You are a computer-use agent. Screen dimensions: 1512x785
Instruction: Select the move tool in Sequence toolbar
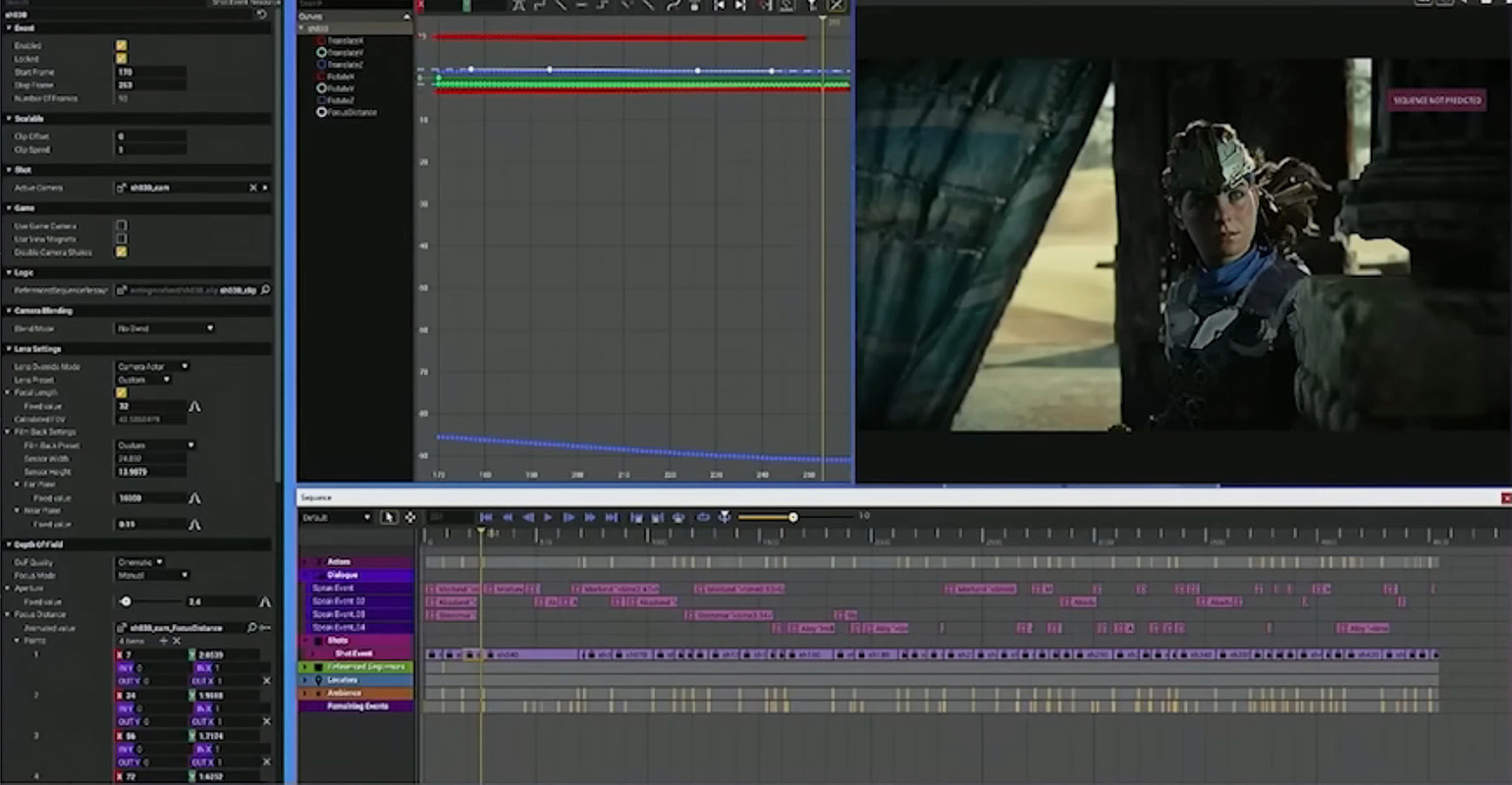point(409,517)
